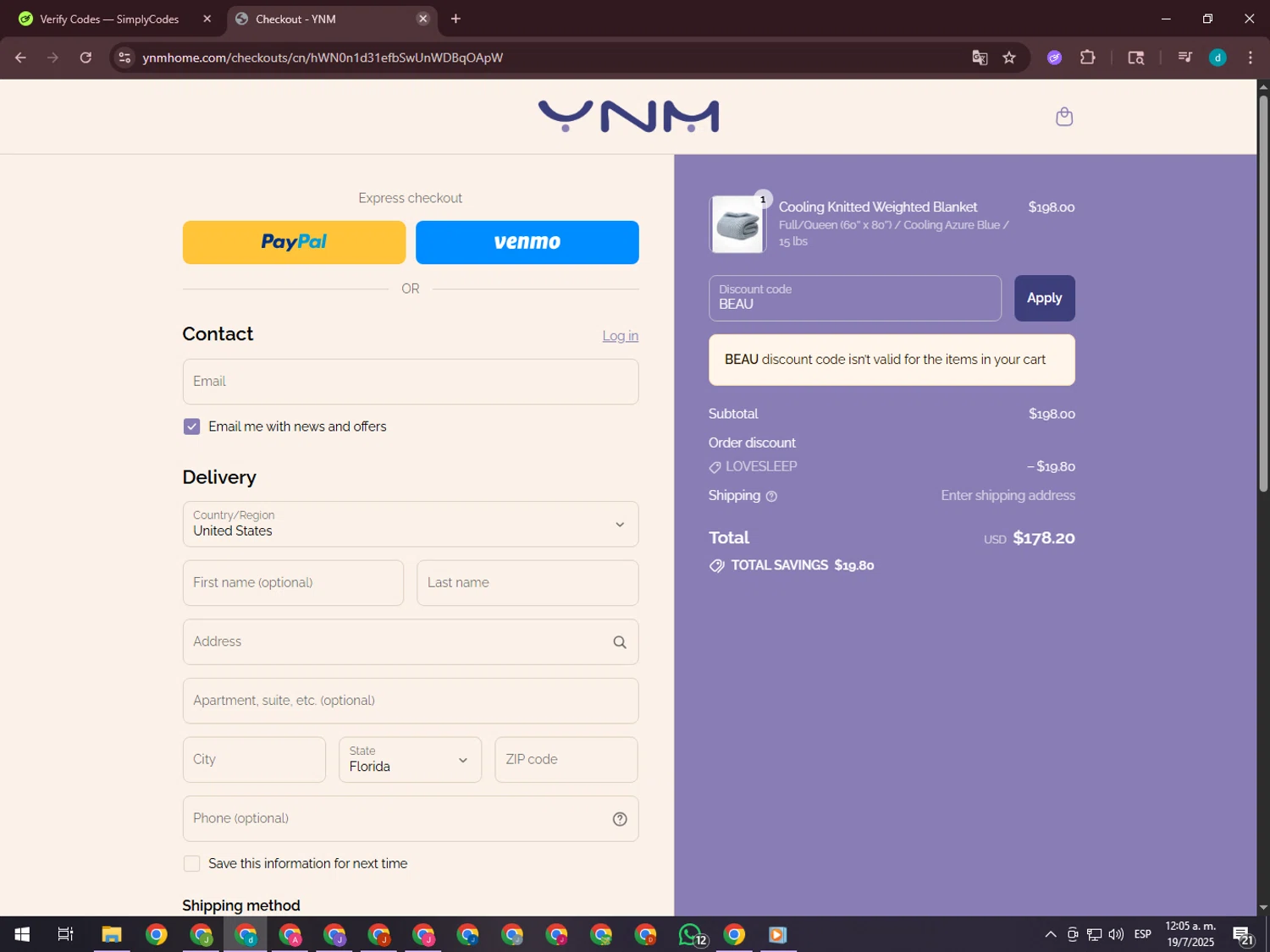Image resolution: width=1270 pixels, height=952 pixels.
Task: Click the Phone (optional) field
Action: pyautogui.click(x=411, y=818)
